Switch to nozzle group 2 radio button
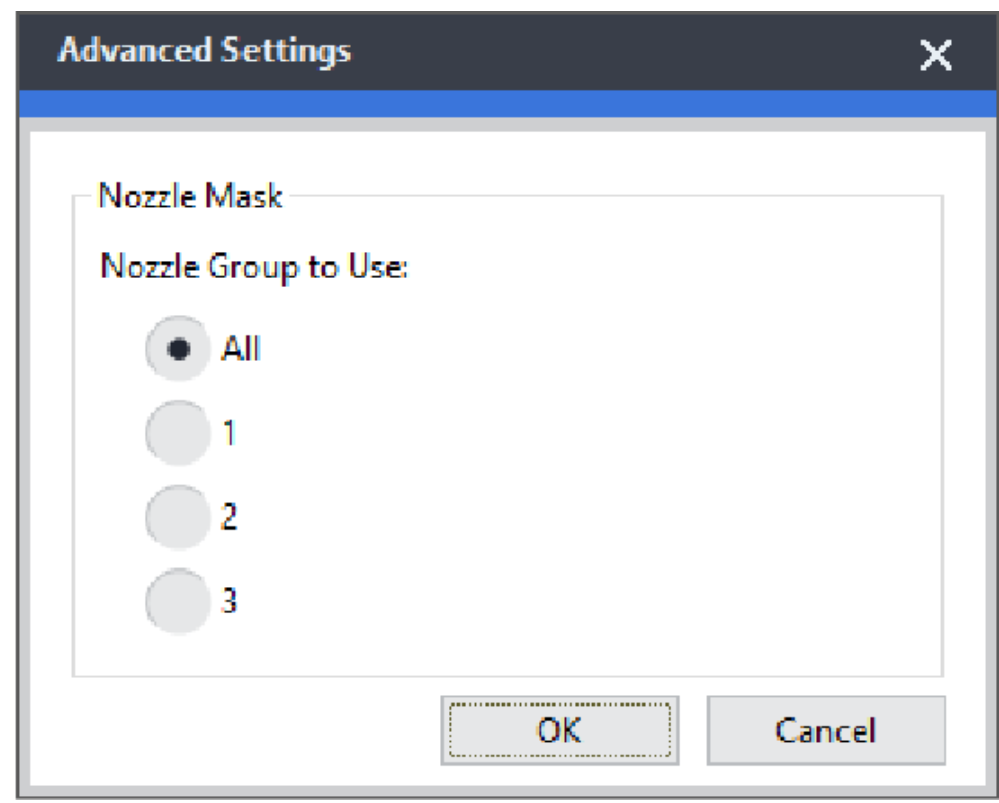The height and width of the screenshot is (803, 999). click(176, 518)
